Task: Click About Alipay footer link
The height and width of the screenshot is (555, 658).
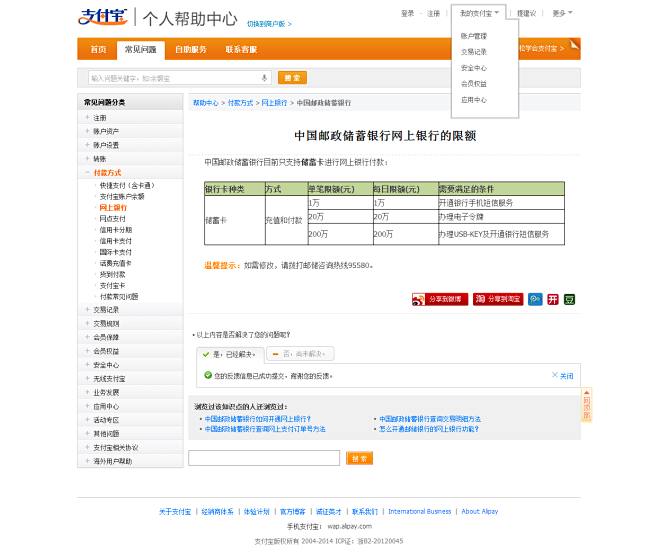Action: coord(480,511)
